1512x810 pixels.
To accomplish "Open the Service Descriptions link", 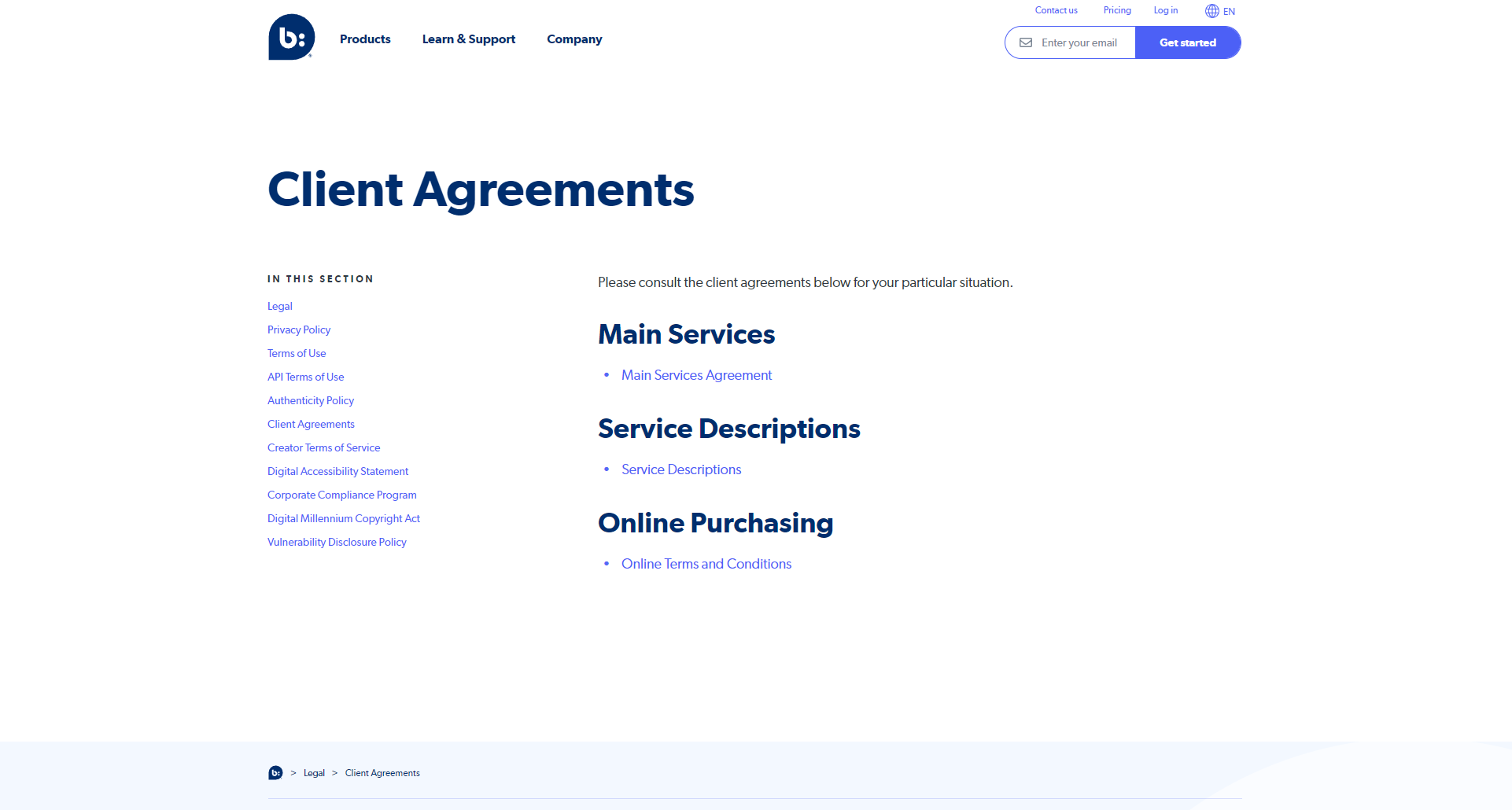I will 681,469.
